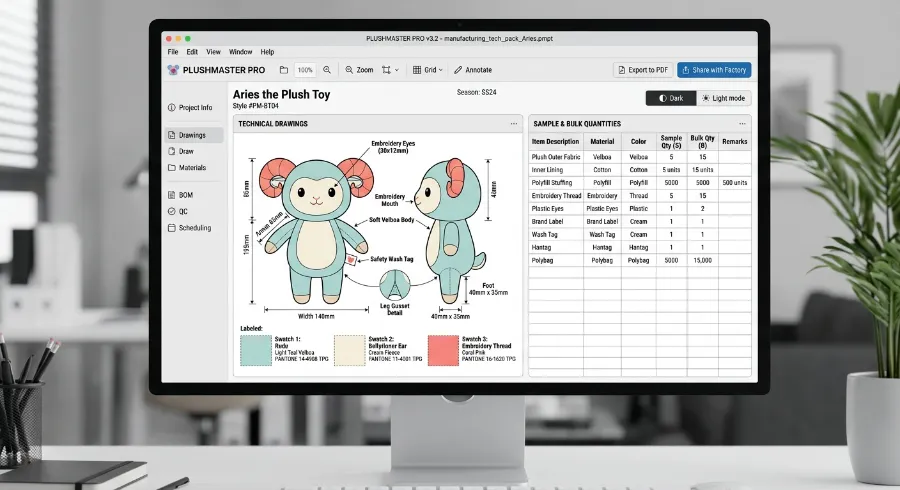Screen dimensions: 900x490
Task: Select the Plush Outer Fabric row
Action: point(639,157)
